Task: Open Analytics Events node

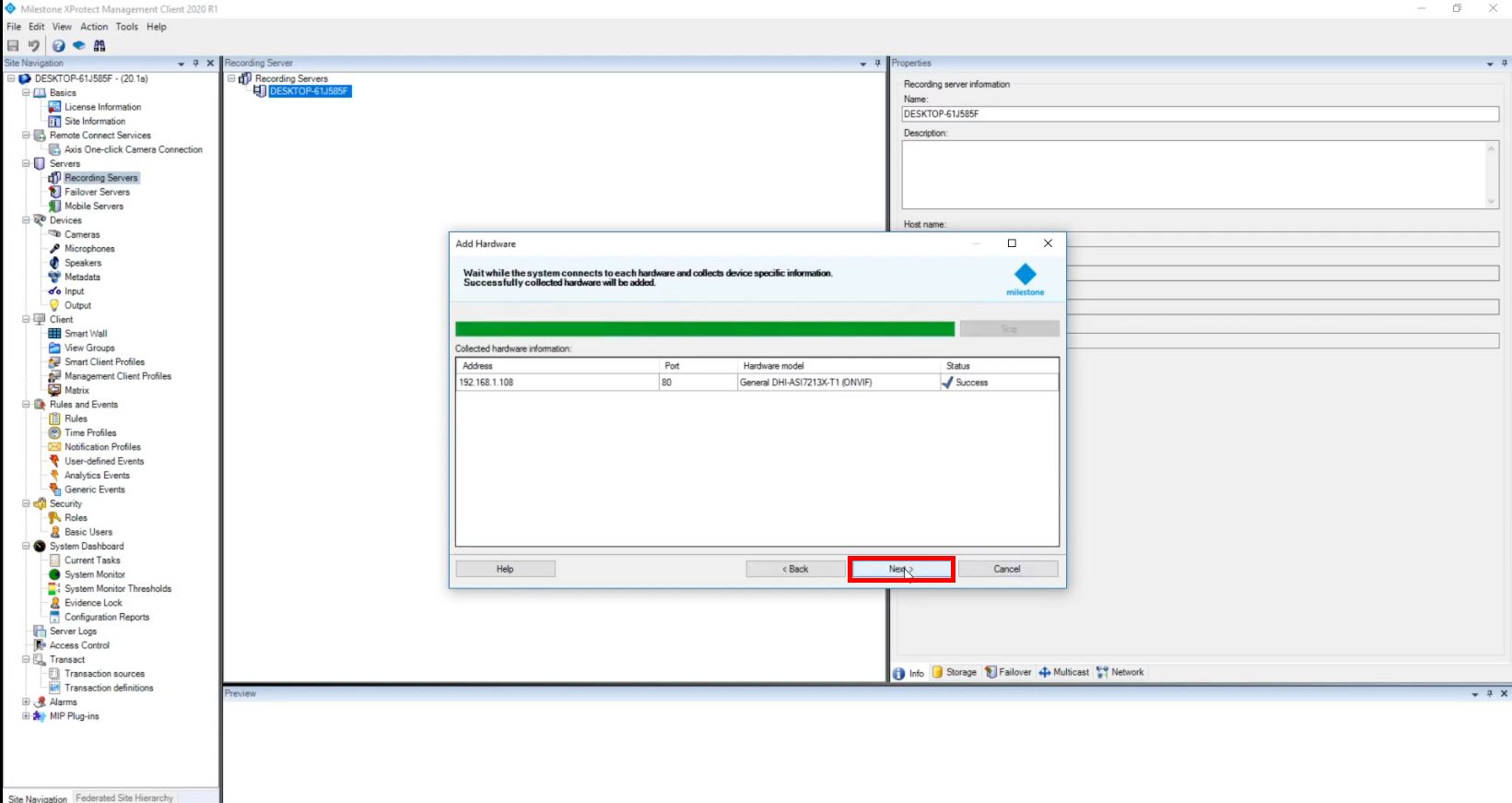Action: (97, 476)
